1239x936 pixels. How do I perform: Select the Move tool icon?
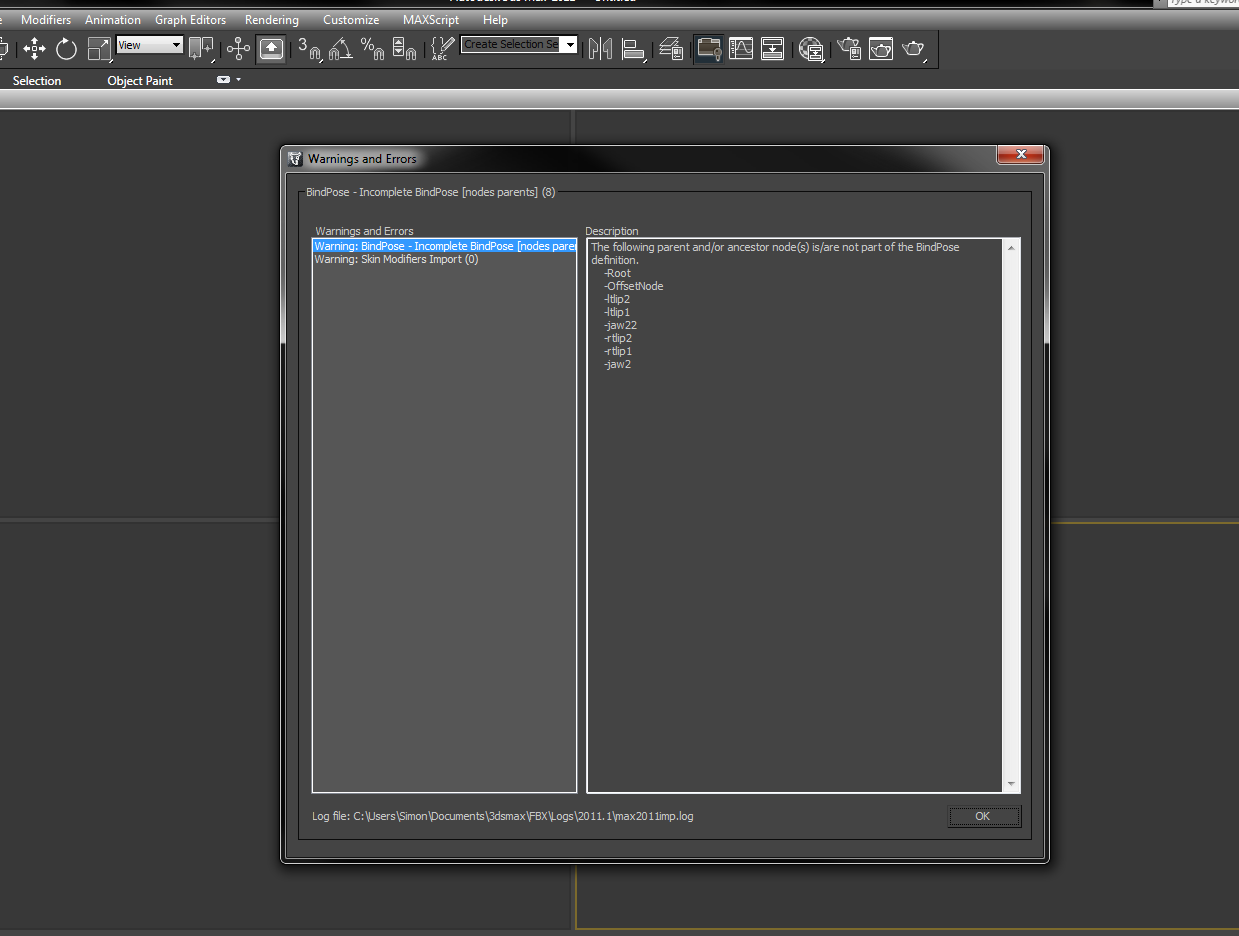click(35, 48)
